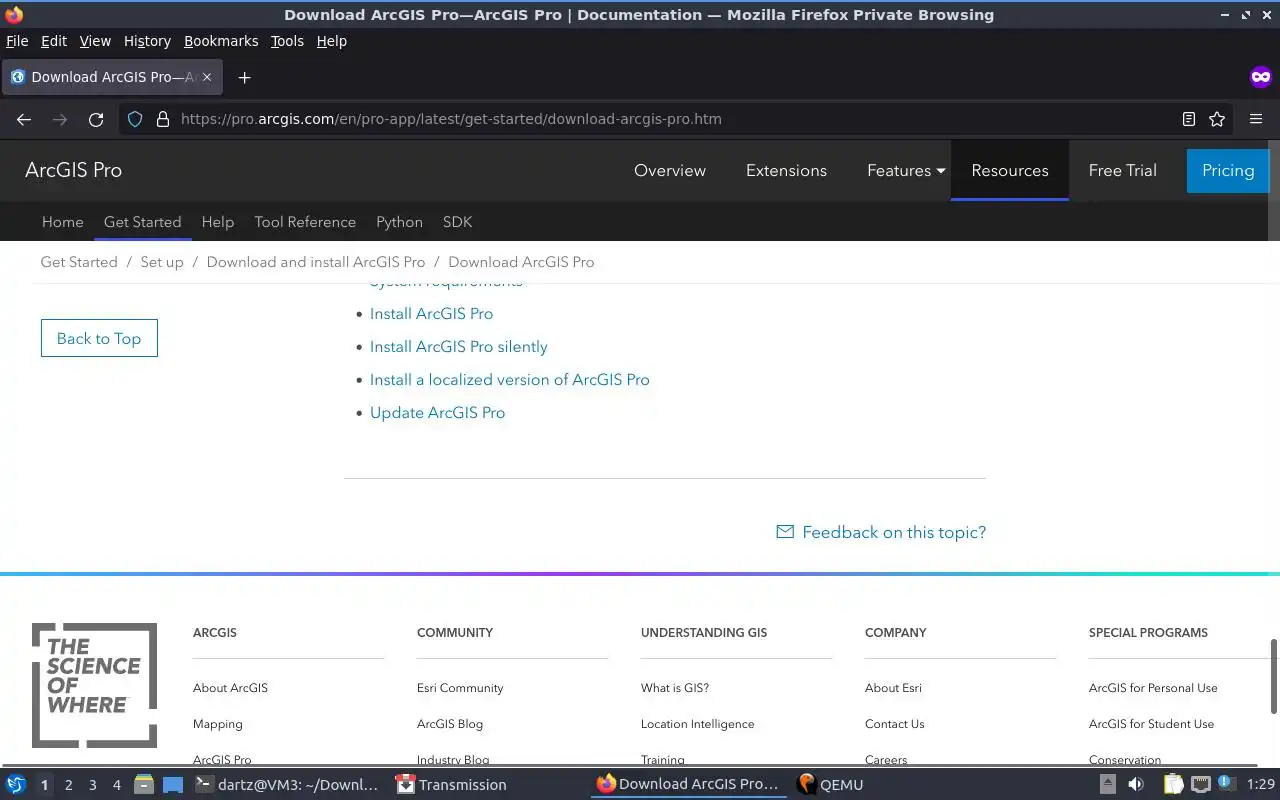Go to the Home documentation tab
Image resolution: width=1280 pixels, height=800 pixels.
[62, 222]
